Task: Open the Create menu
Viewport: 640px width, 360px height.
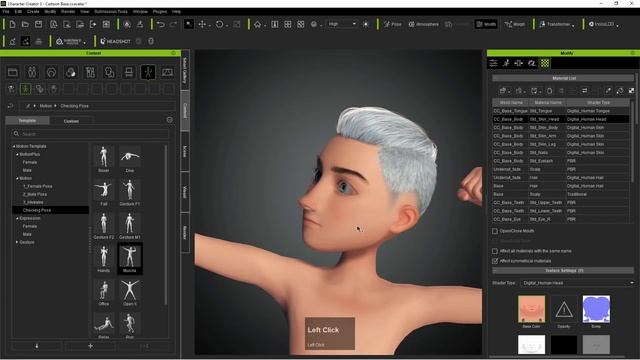Action: [x=33, y=11]
